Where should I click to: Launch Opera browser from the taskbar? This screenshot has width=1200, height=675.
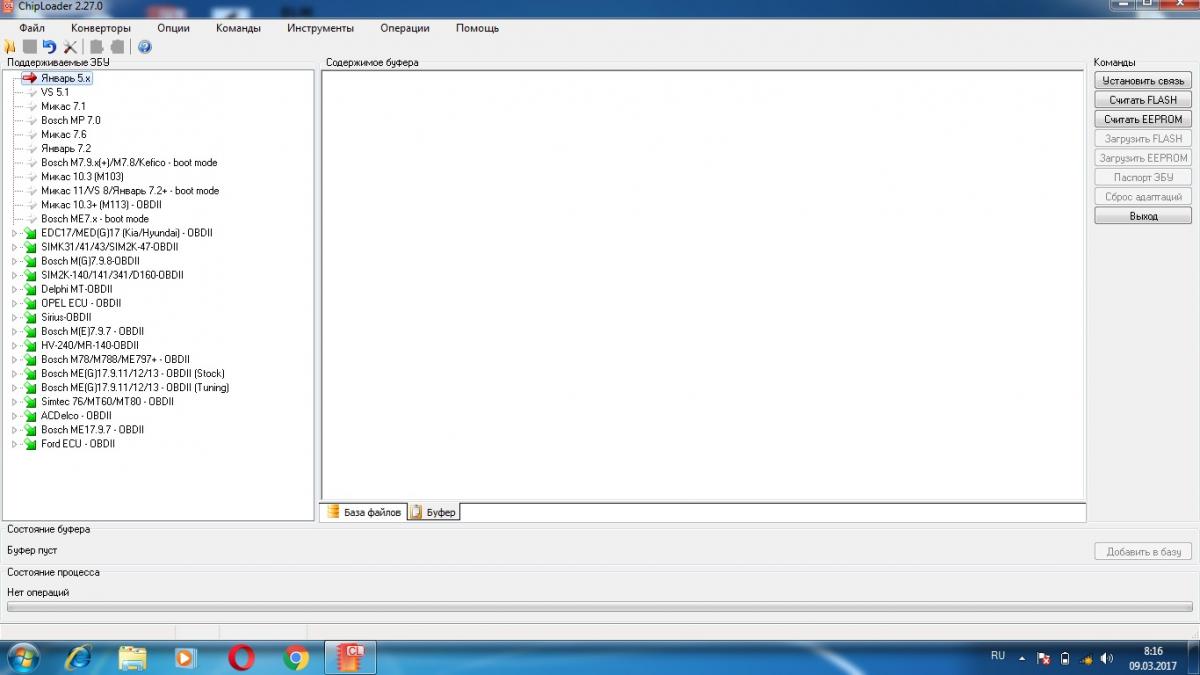coord(241,657)
